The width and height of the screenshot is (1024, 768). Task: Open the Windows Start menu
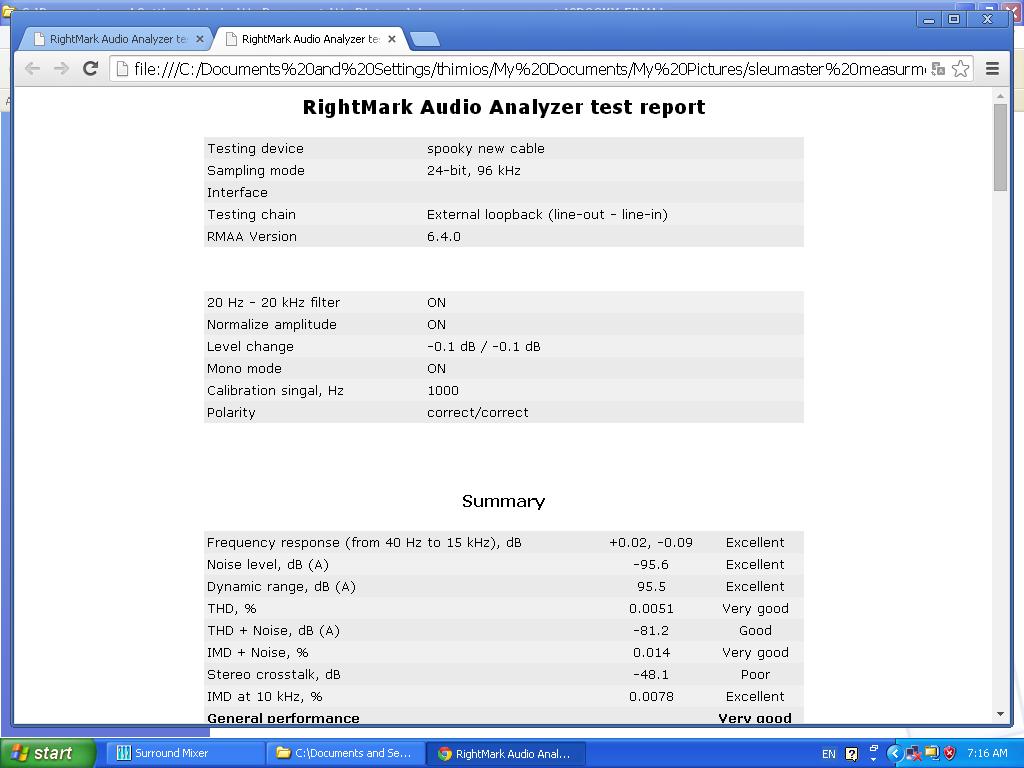pos(47,753)
